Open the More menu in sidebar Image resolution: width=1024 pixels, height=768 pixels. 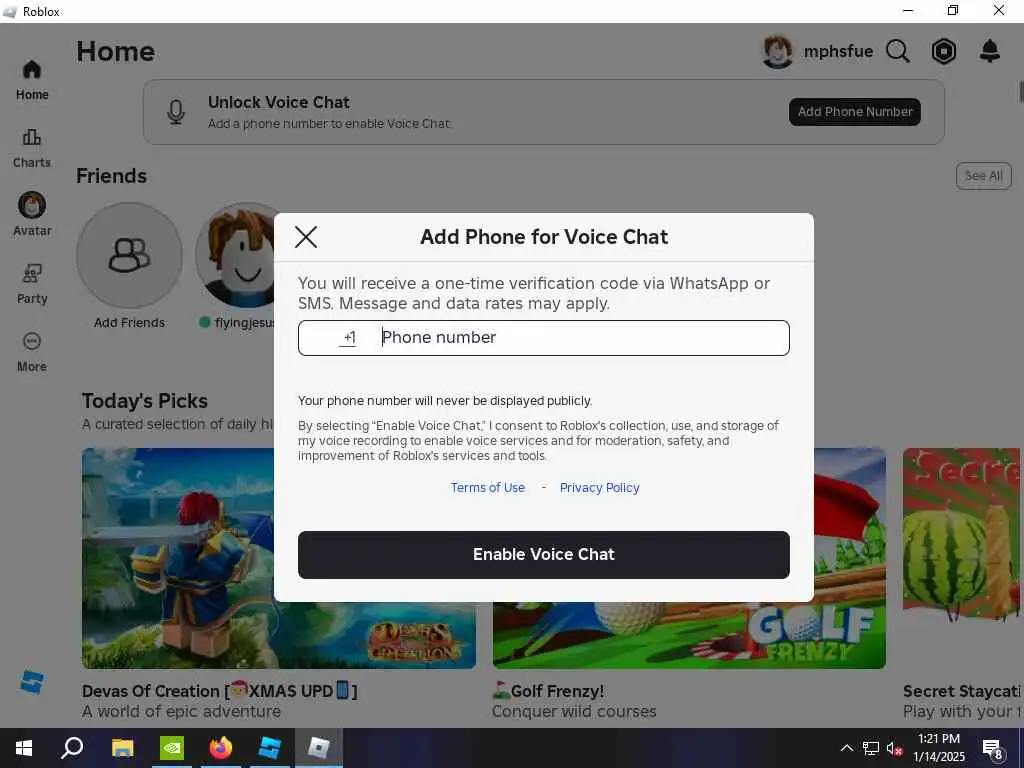pyautogui.click(x=32, y=352)
